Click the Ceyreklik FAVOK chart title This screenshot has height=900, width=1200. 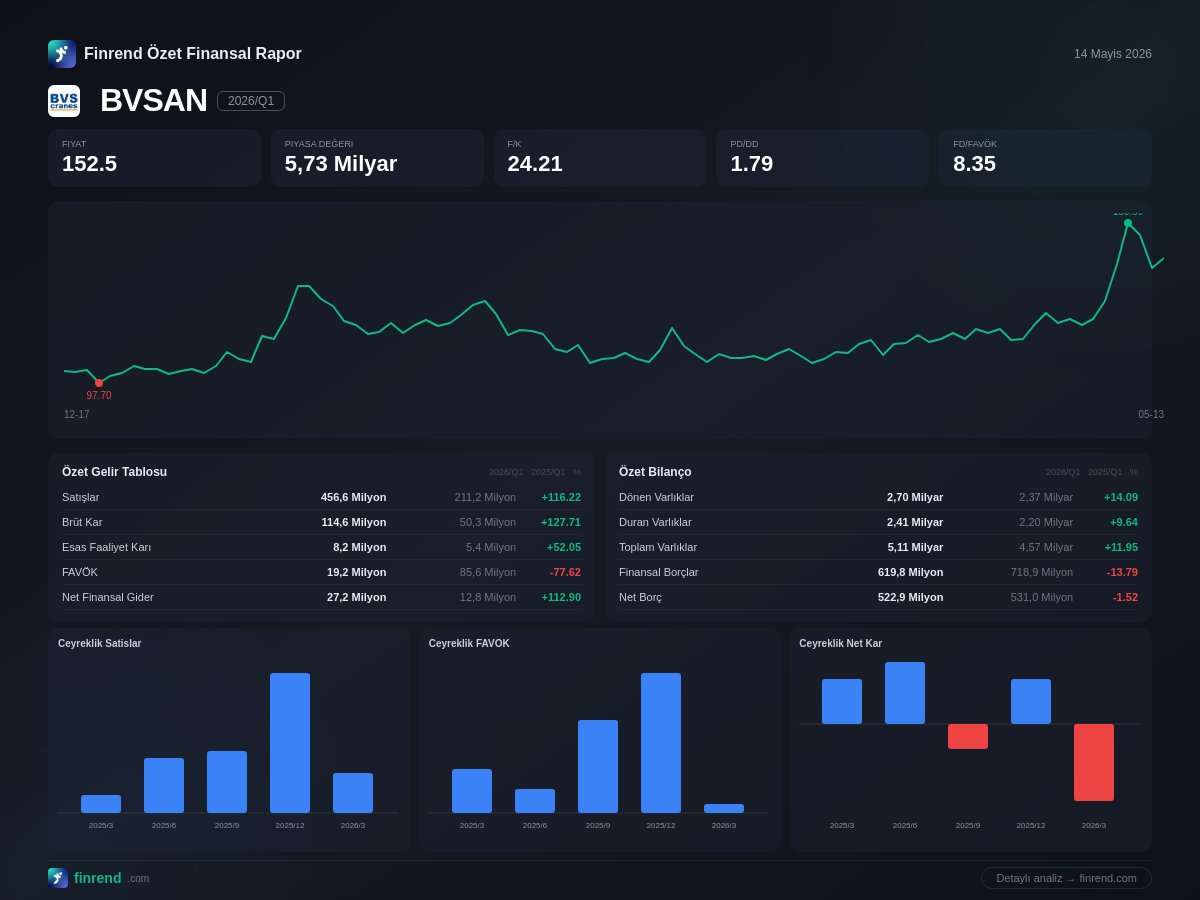(x=469, y=643)
